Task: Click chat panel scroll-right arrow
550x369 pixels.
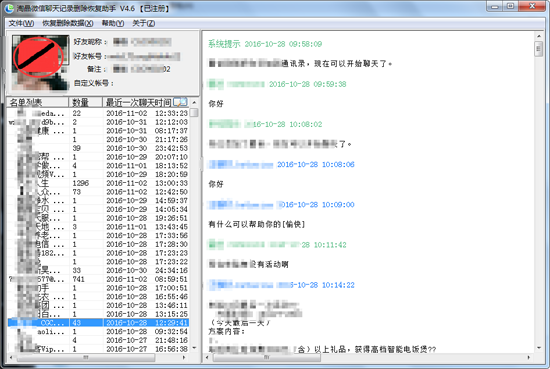Action: [x=529, y=357]
